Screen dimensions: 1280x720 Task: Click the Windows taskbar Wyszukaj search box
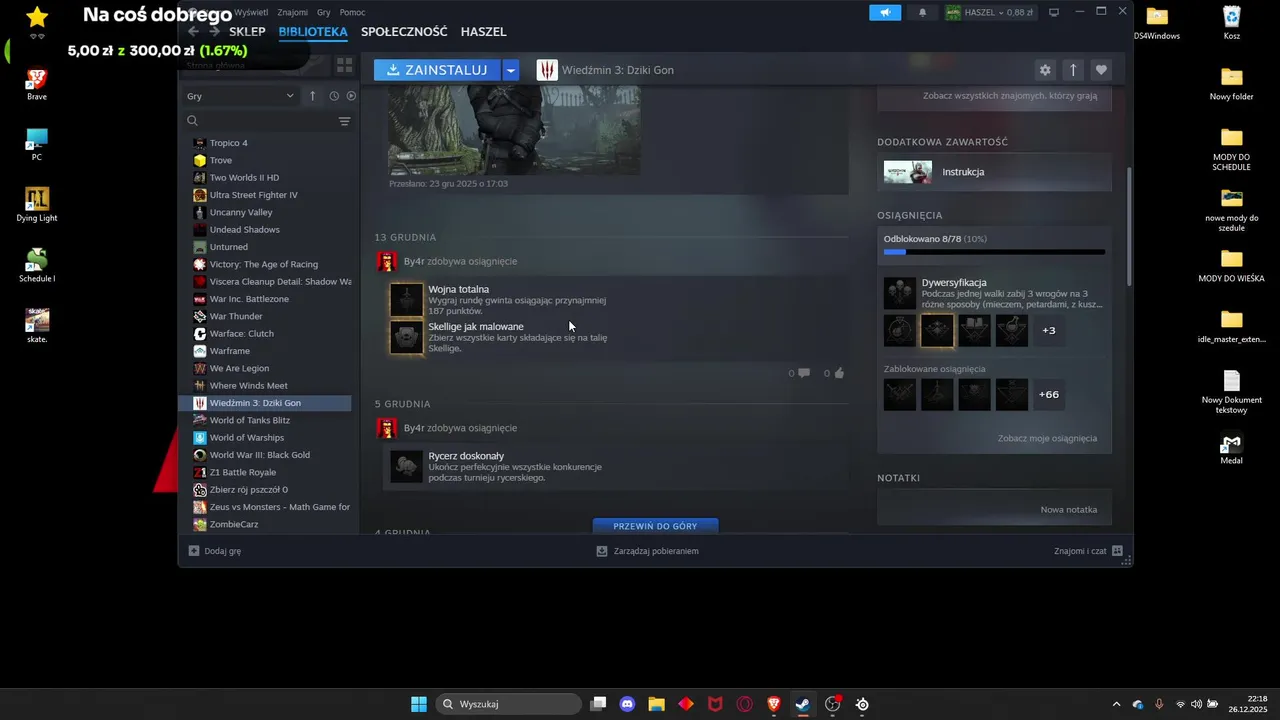click(x=508, y=704)
